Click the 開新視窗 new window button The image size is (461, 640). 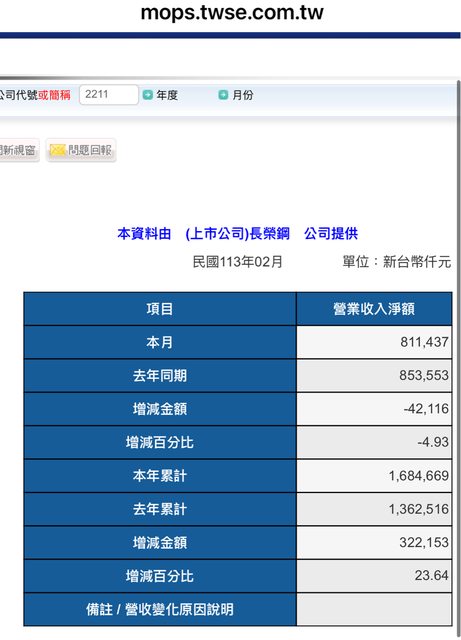coord(19,150)
